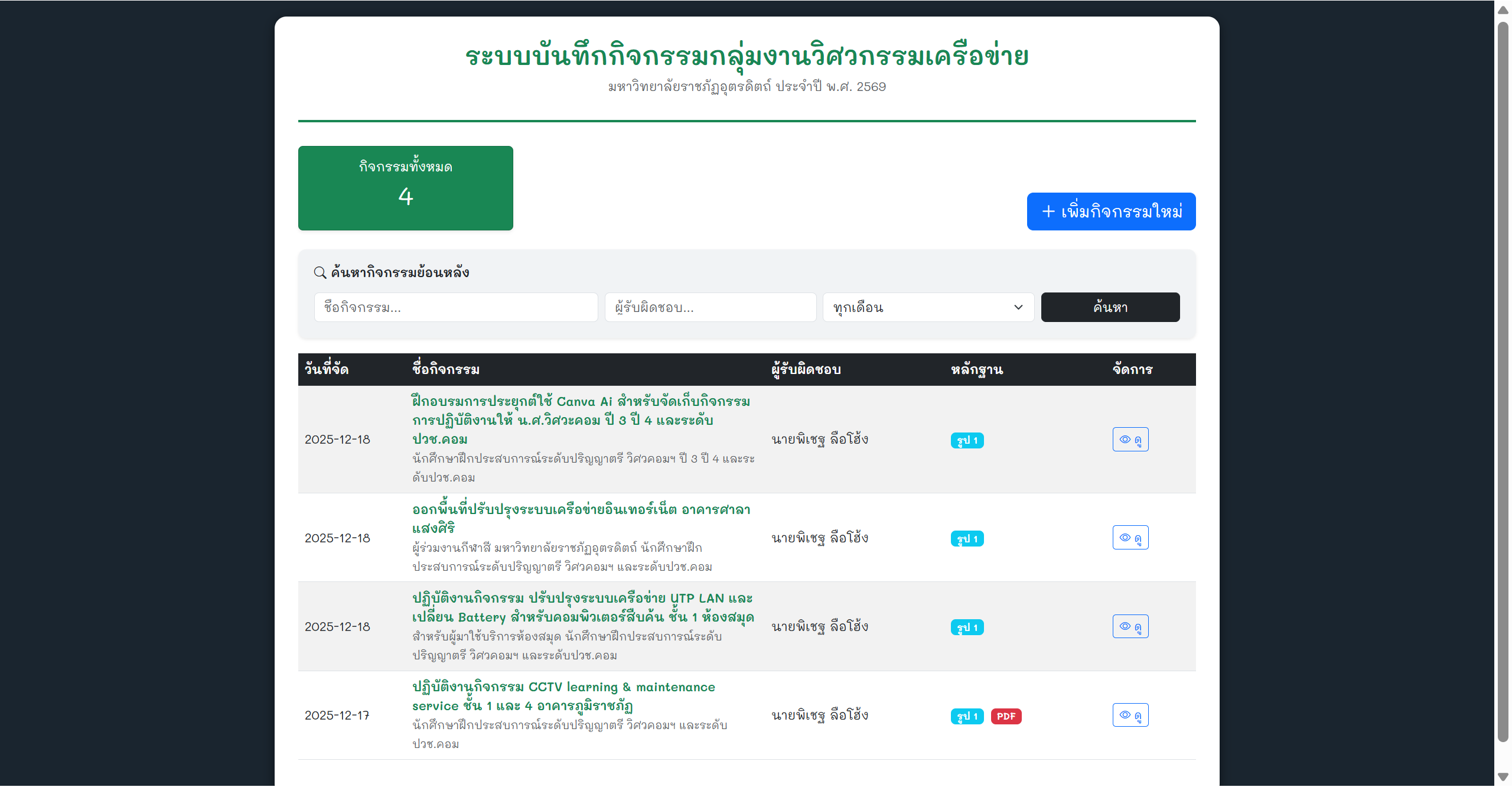Click the รูป 1 badge on CCTV row
Image resolution: width=1512 pixels, height=787 pixels.
tap(967, 716)
